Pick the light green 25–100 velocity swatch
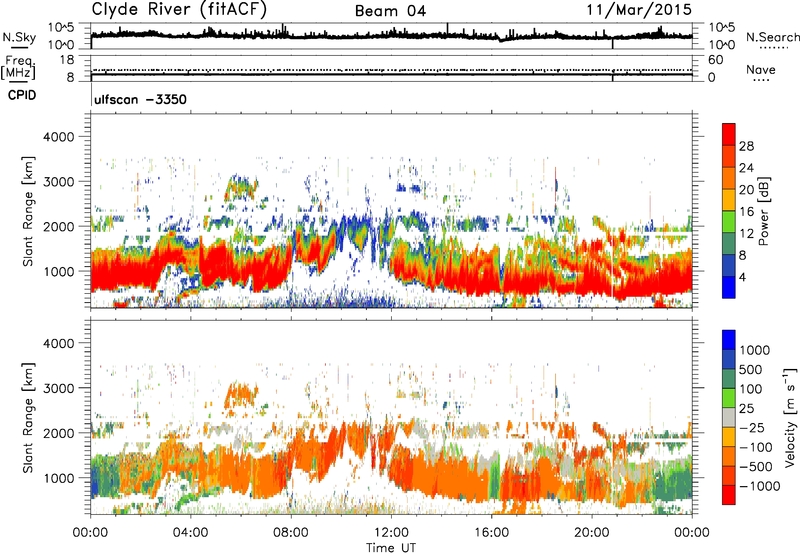Screen dimensions: 800x554 [x=729, y=398]
